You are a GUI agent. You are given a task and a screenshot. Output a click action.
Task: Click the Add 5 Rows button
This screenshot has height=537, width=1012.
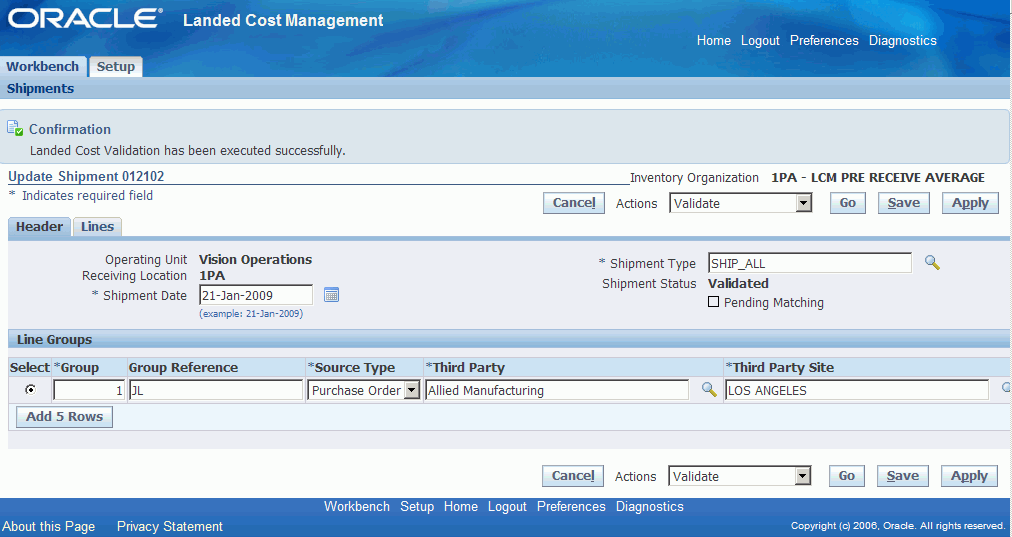(x=64, y=416)
